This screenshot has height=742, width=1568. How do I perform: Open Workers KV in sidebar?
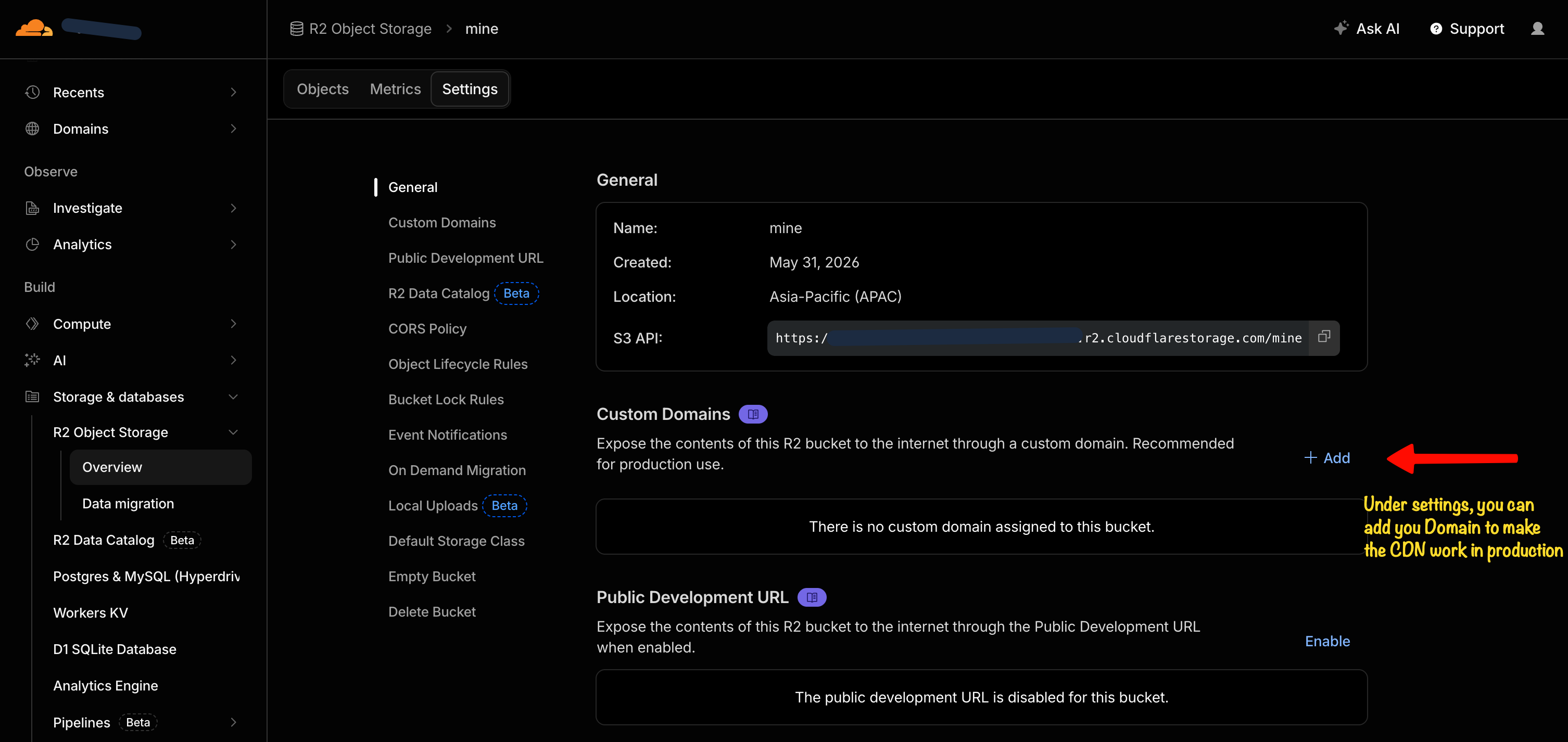point(91,612)
